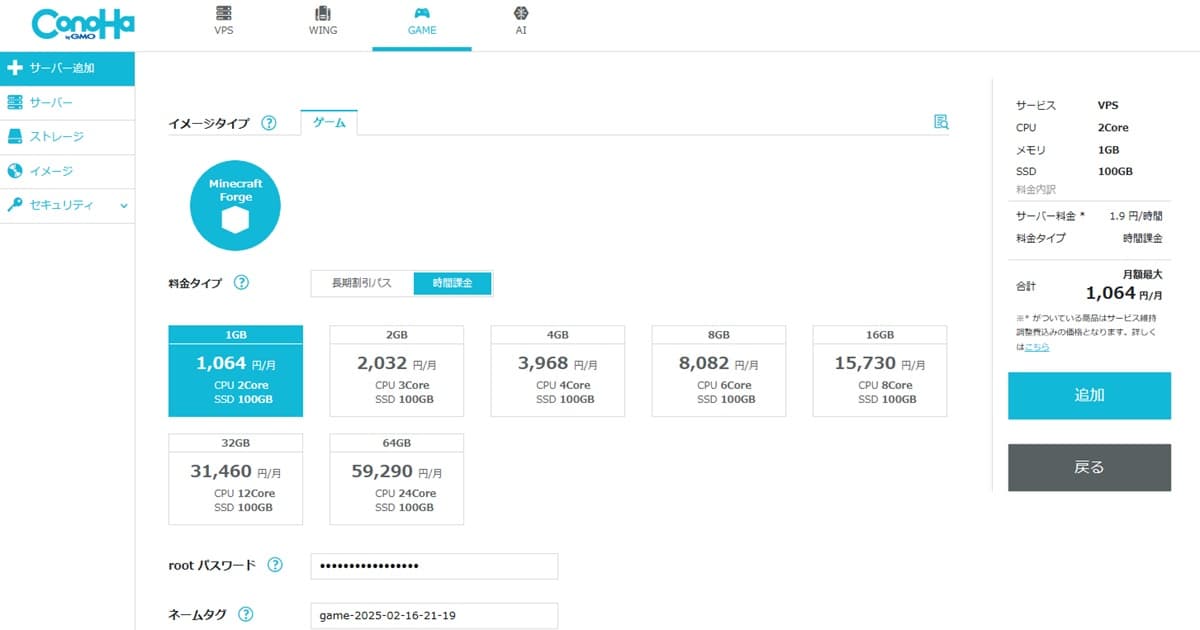Viewport: 1200px width, 630px height.
Task: Click help icon next to イメージタイプ
Action: point(268,123)
